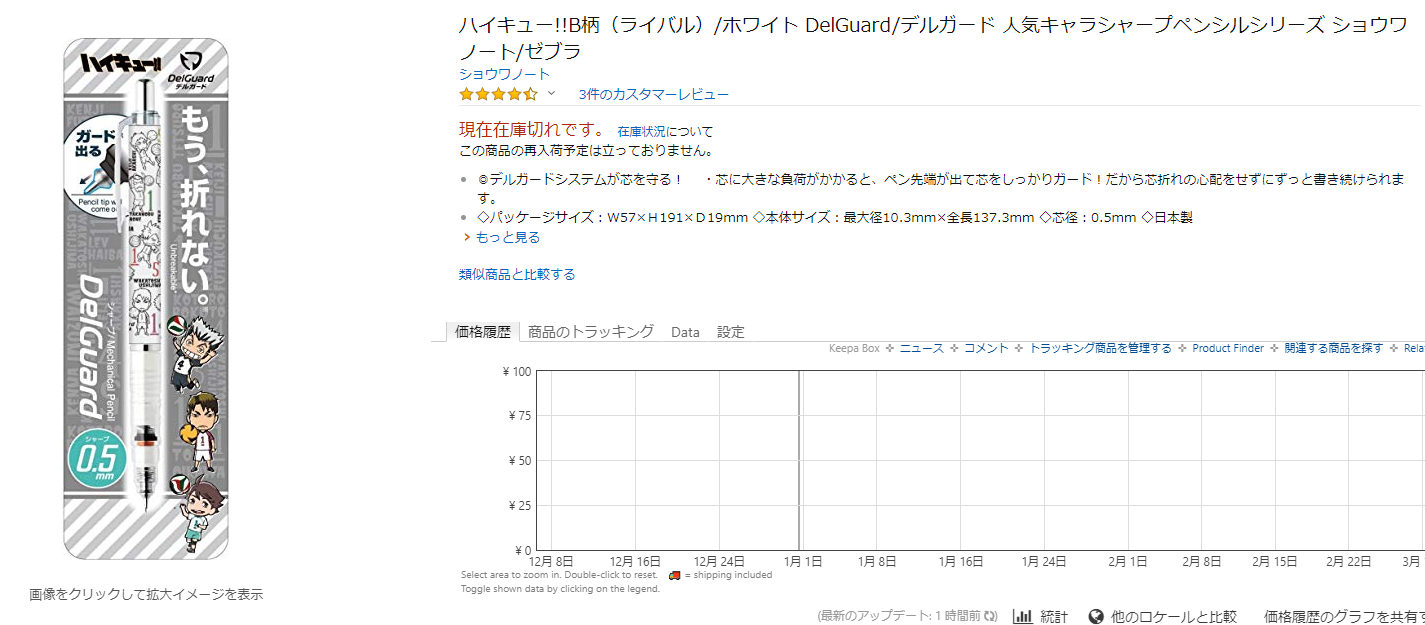Click the shipping truck legend icon
Viewport: 1425px width, 625px height.
(x=675, y=575)
